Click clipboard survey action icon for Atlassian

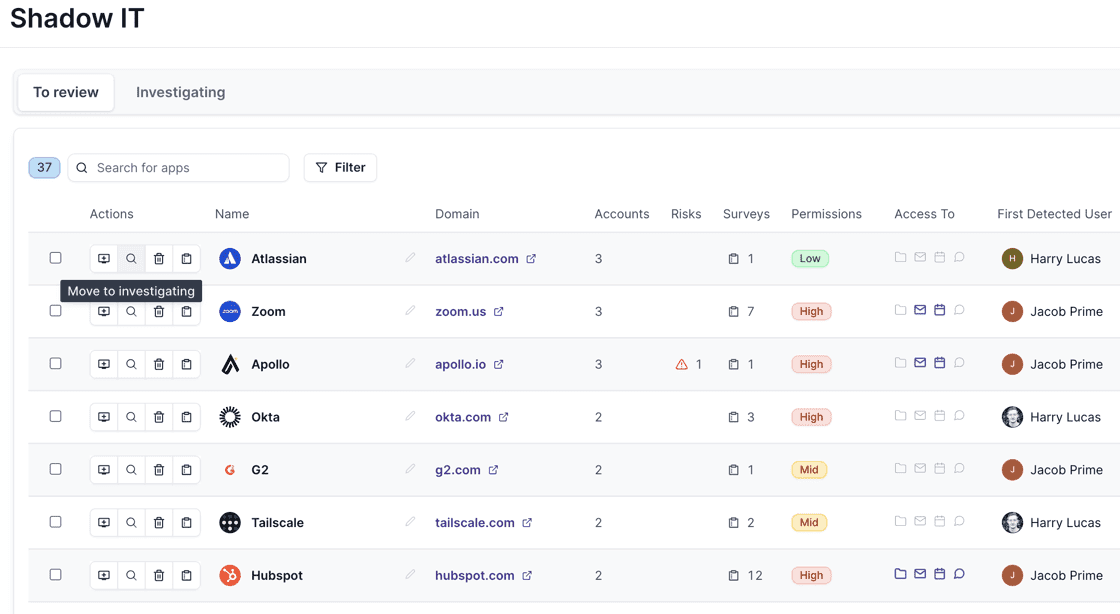[186, 258]
